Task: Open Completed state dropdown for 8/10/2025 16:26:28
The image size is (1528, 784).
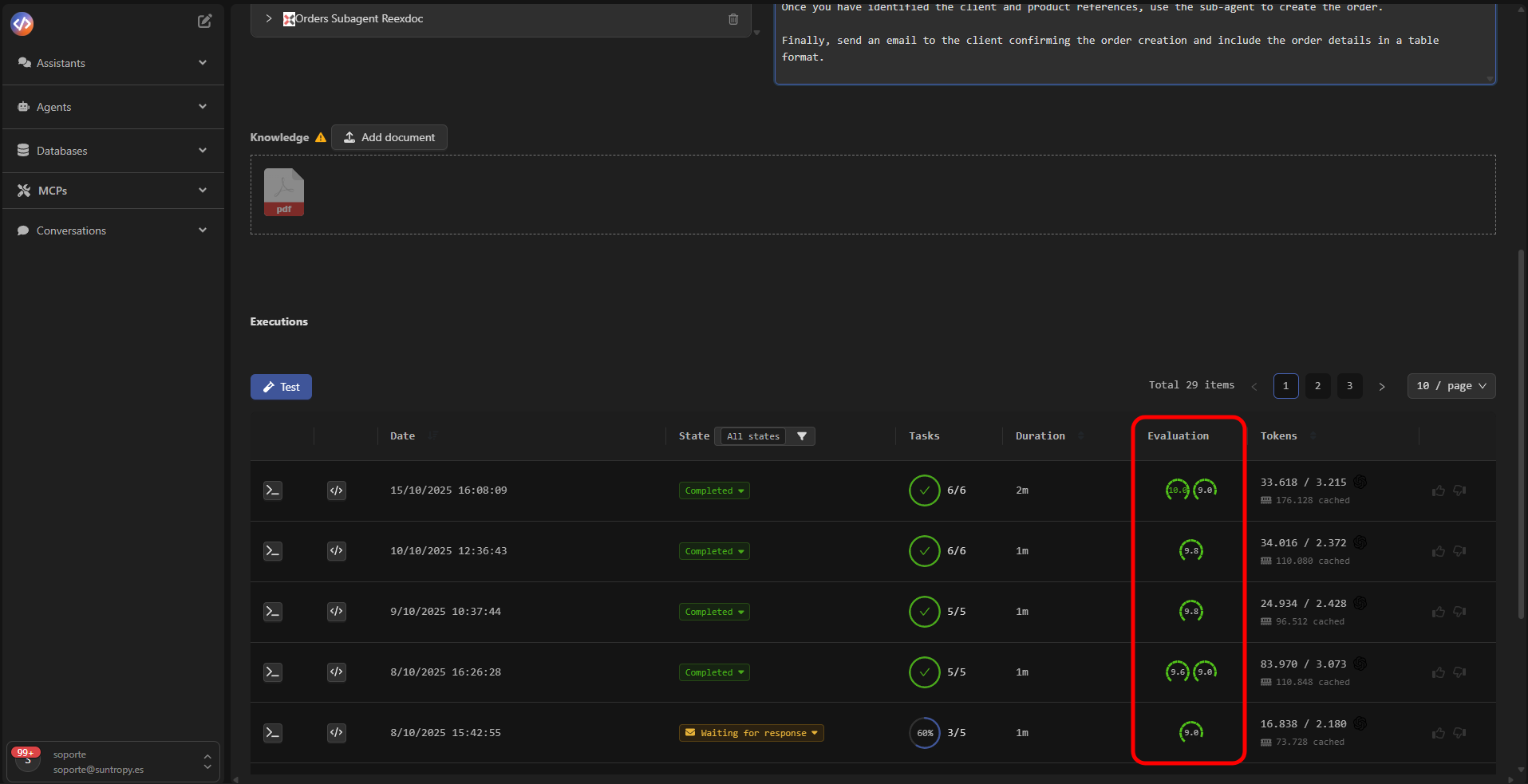Action: (714, 672)
